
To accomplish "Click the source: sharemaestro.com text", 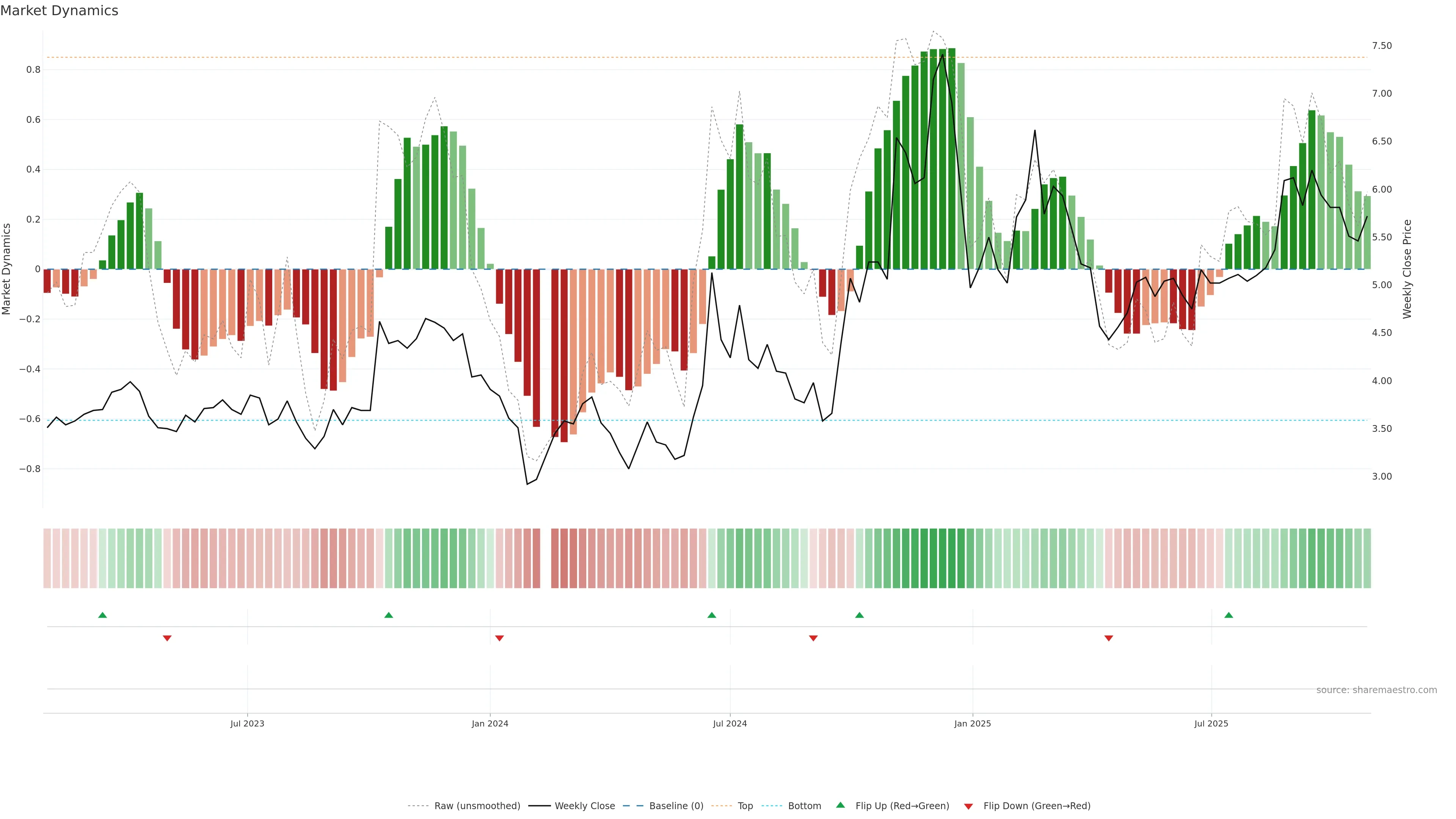I will (1376, 690).
